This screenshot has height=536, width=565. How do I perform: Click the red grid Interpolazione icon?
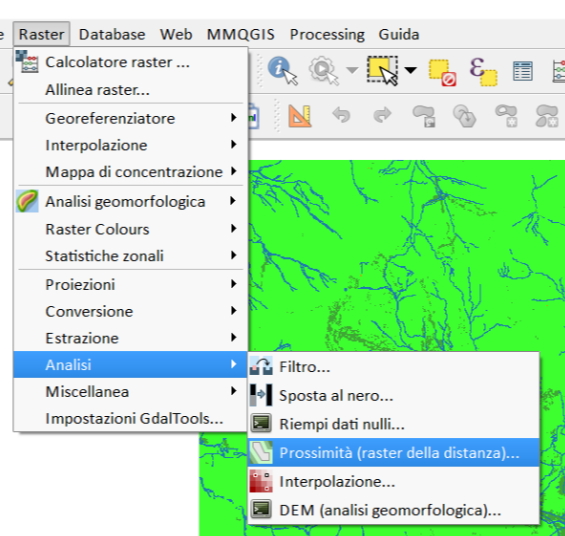click(x=261, y=481)
